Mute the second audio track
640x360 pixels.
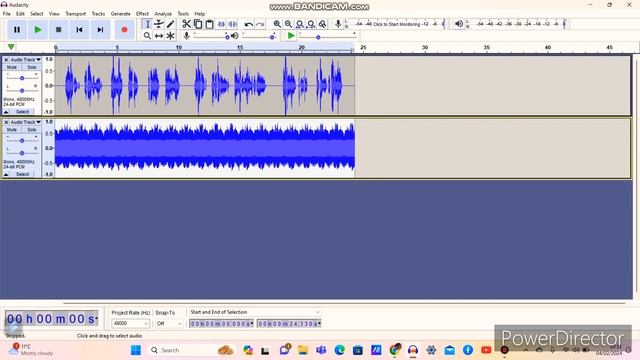(12, 129)
